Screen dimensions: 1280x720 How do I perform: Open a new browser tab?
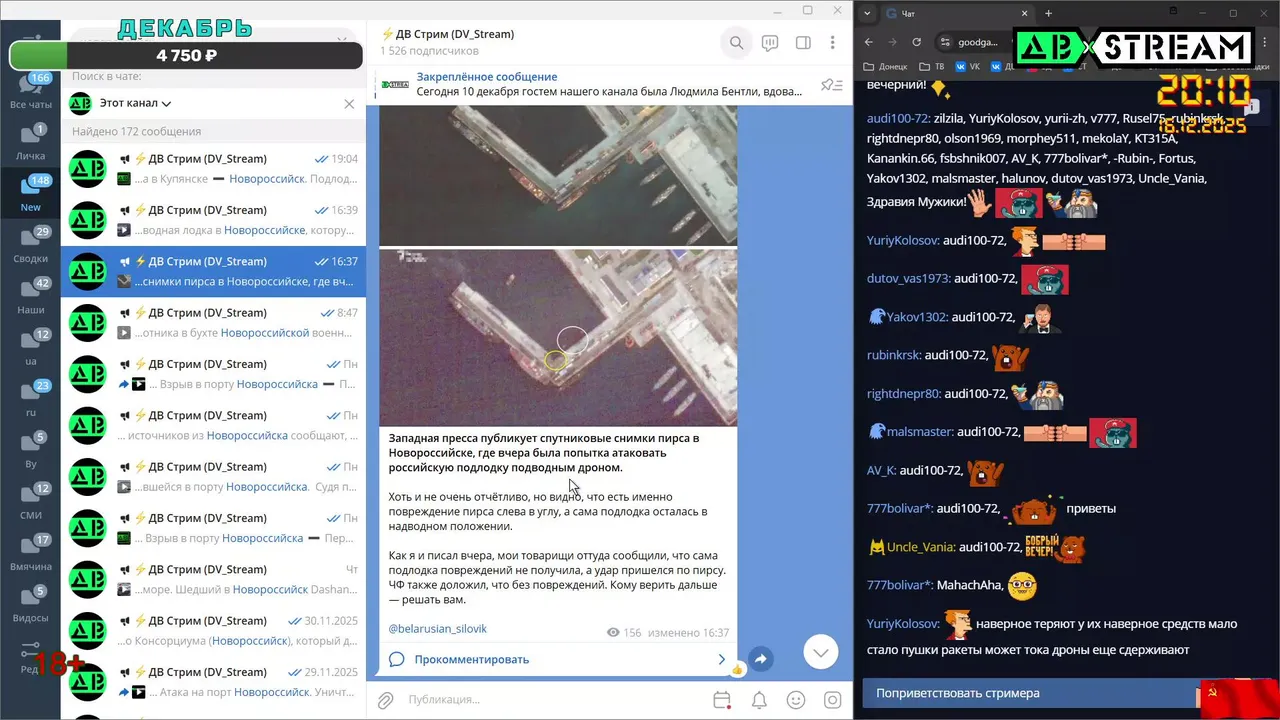(x=1048, y=13)
